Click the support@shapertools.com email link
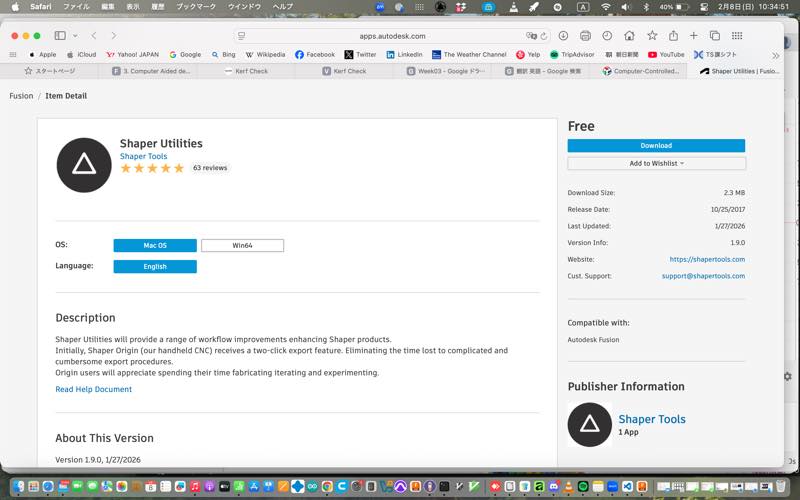Image resolution: width=800 pixels, height=500 pixels. pos(703,276)
